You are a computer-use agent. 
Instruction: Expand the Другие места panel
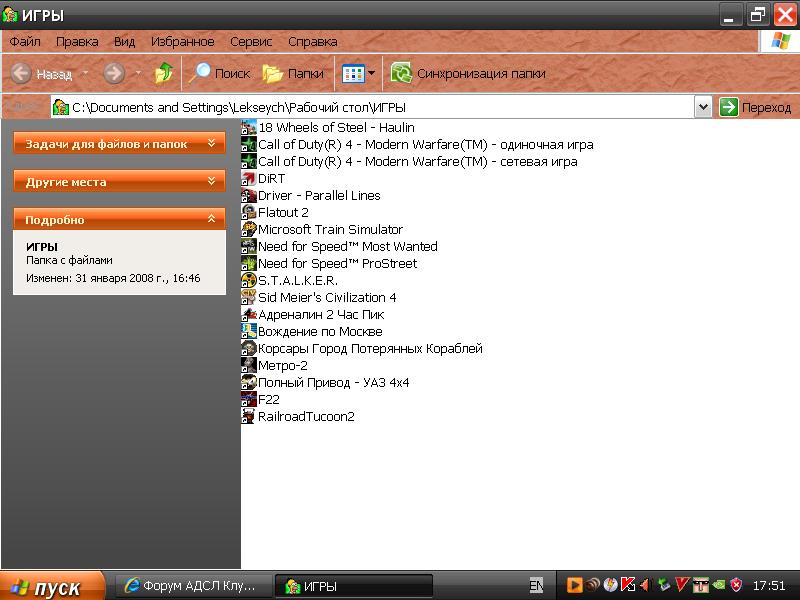click(x=119, y=181)
